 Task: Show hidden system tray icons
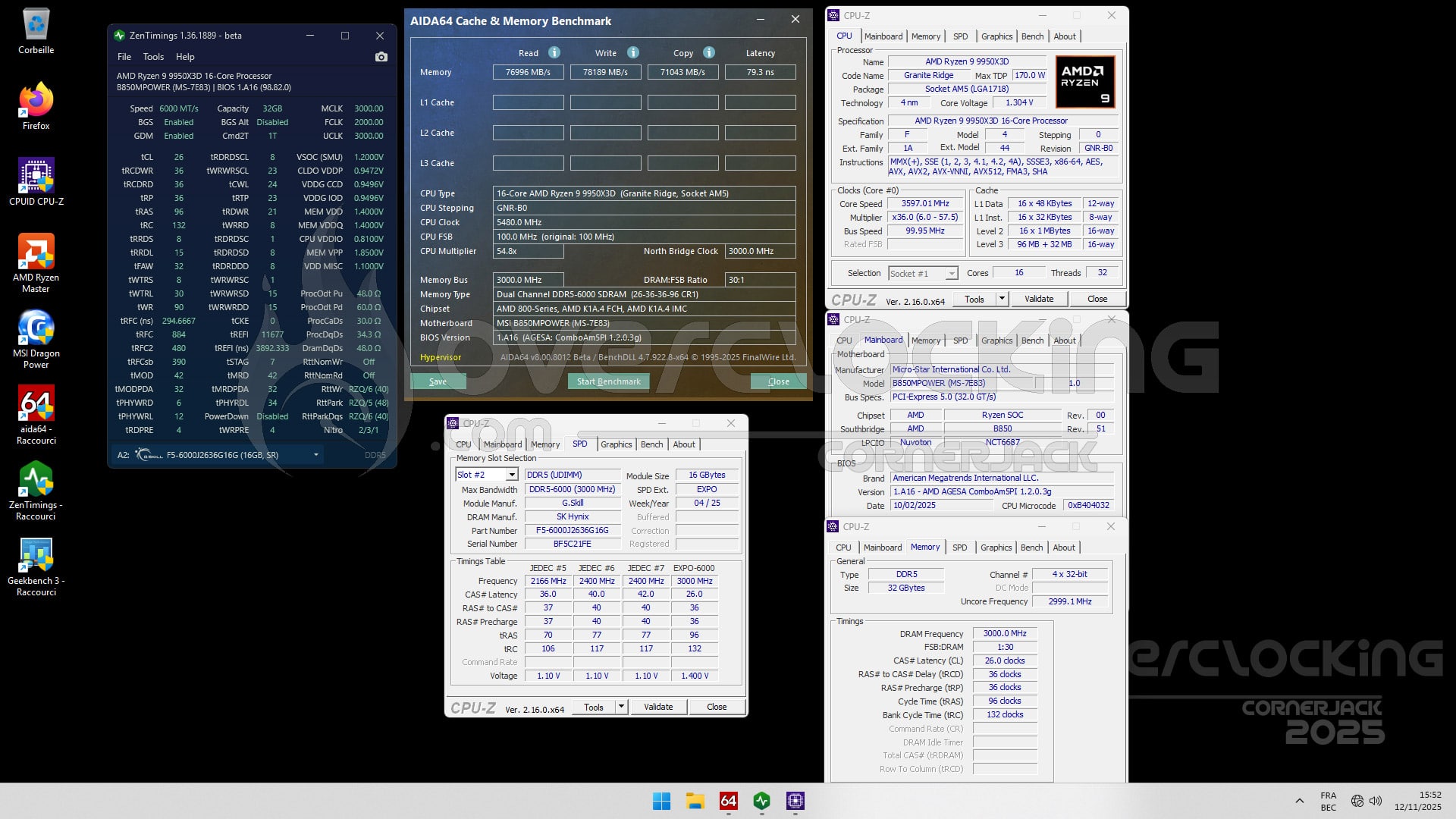click(1299, 801)
